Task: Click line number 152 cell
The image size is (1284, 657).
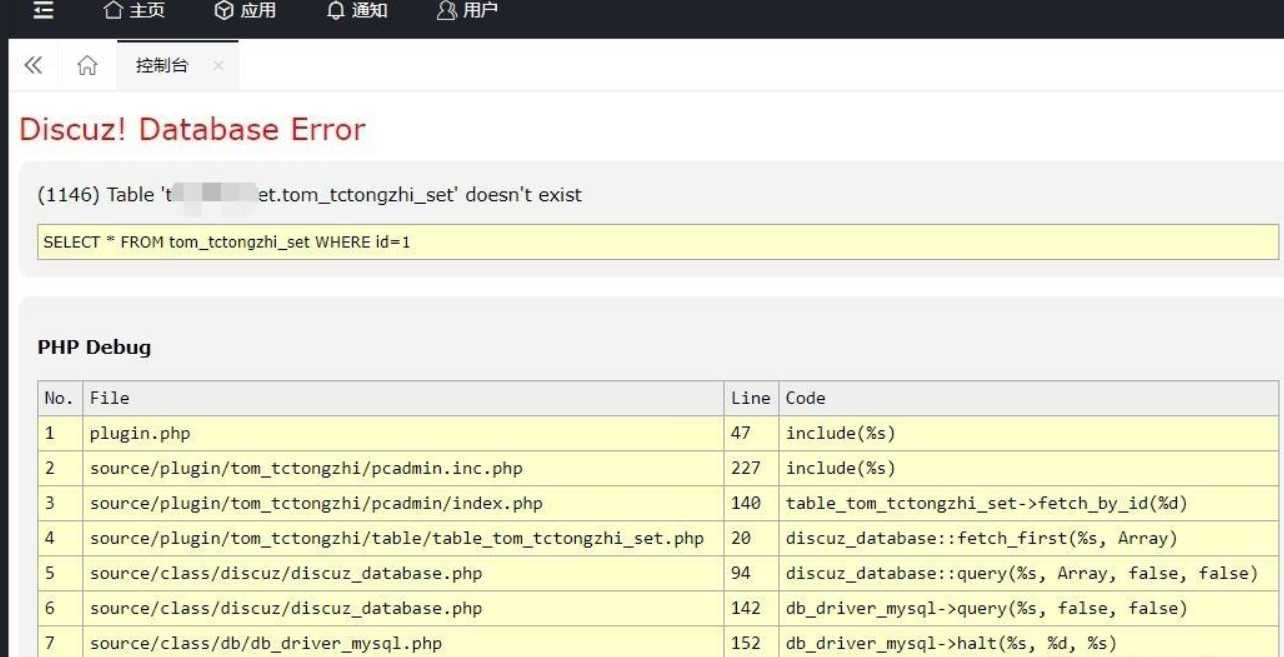Action: (751, 642)
